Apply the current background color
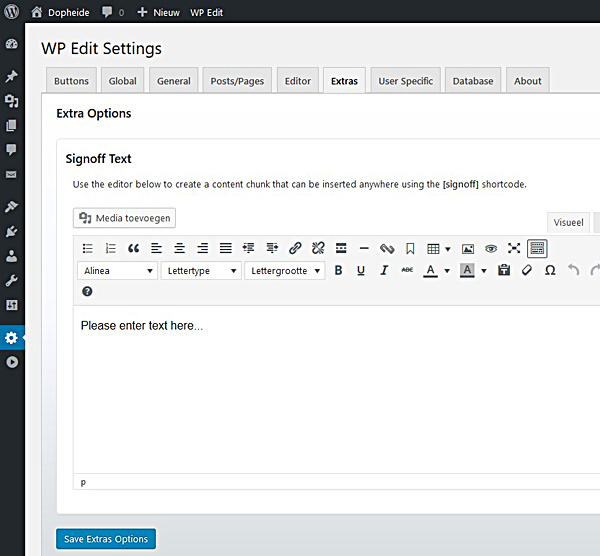The width and height of the screenshot is (600, 556). tap(467, 271)
